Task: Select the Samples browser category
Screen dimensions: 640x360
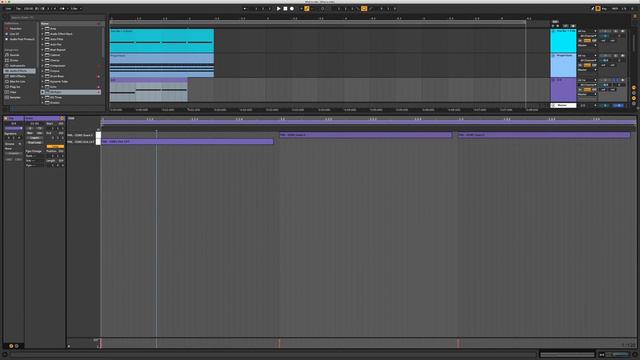Action: pos(15,97)
